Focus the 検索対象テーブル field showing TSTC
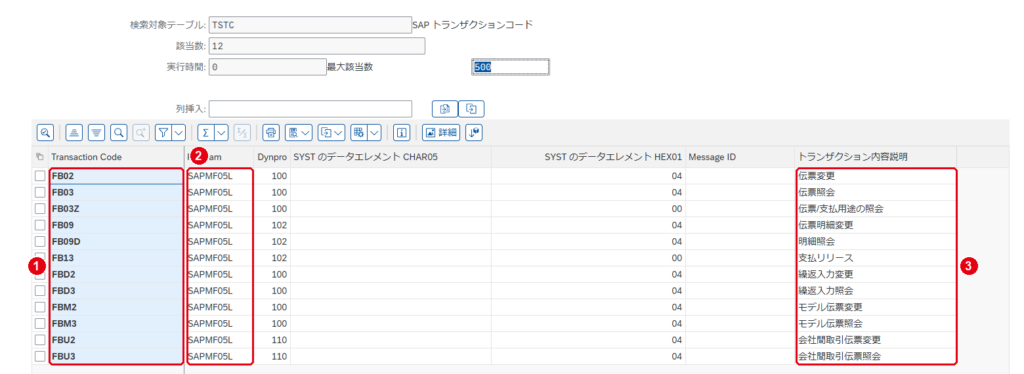Viewport: 1024px width, 374px height. point(310,25)
